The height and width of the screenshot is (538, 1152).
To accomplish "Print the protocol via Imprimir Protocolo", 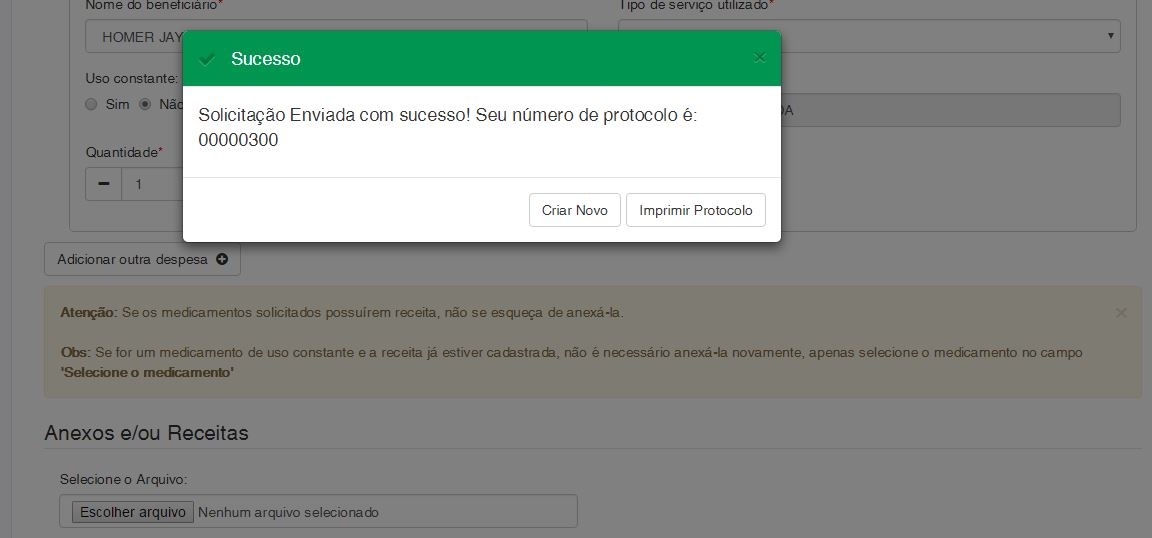I will 696,210.
